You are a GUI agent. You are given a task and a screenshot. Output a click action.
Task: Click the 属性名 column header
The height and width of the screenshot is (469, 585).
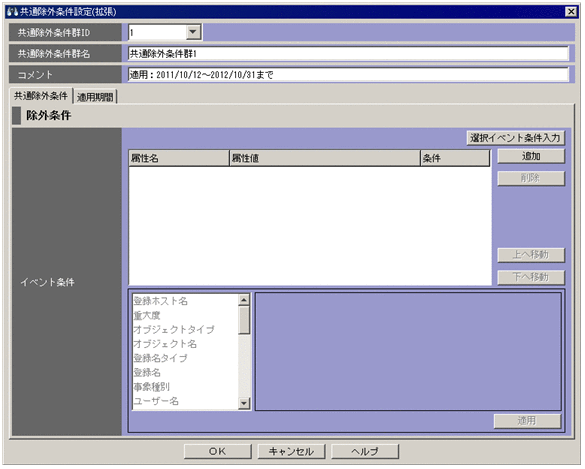click(x=179, y=158)
